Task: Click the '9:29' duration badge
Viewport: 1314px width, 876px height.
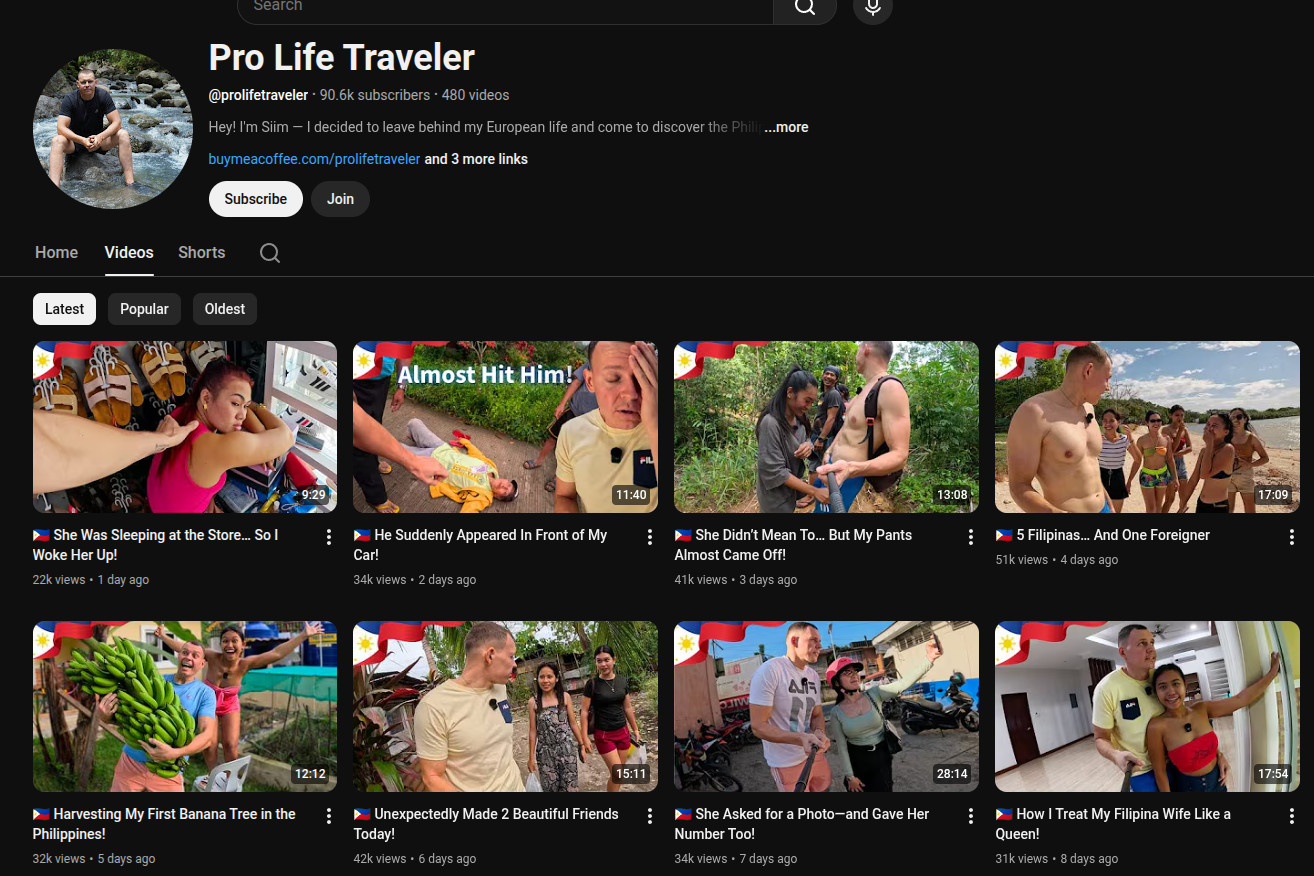Action: pyautogui.click(x=314, y=495)
